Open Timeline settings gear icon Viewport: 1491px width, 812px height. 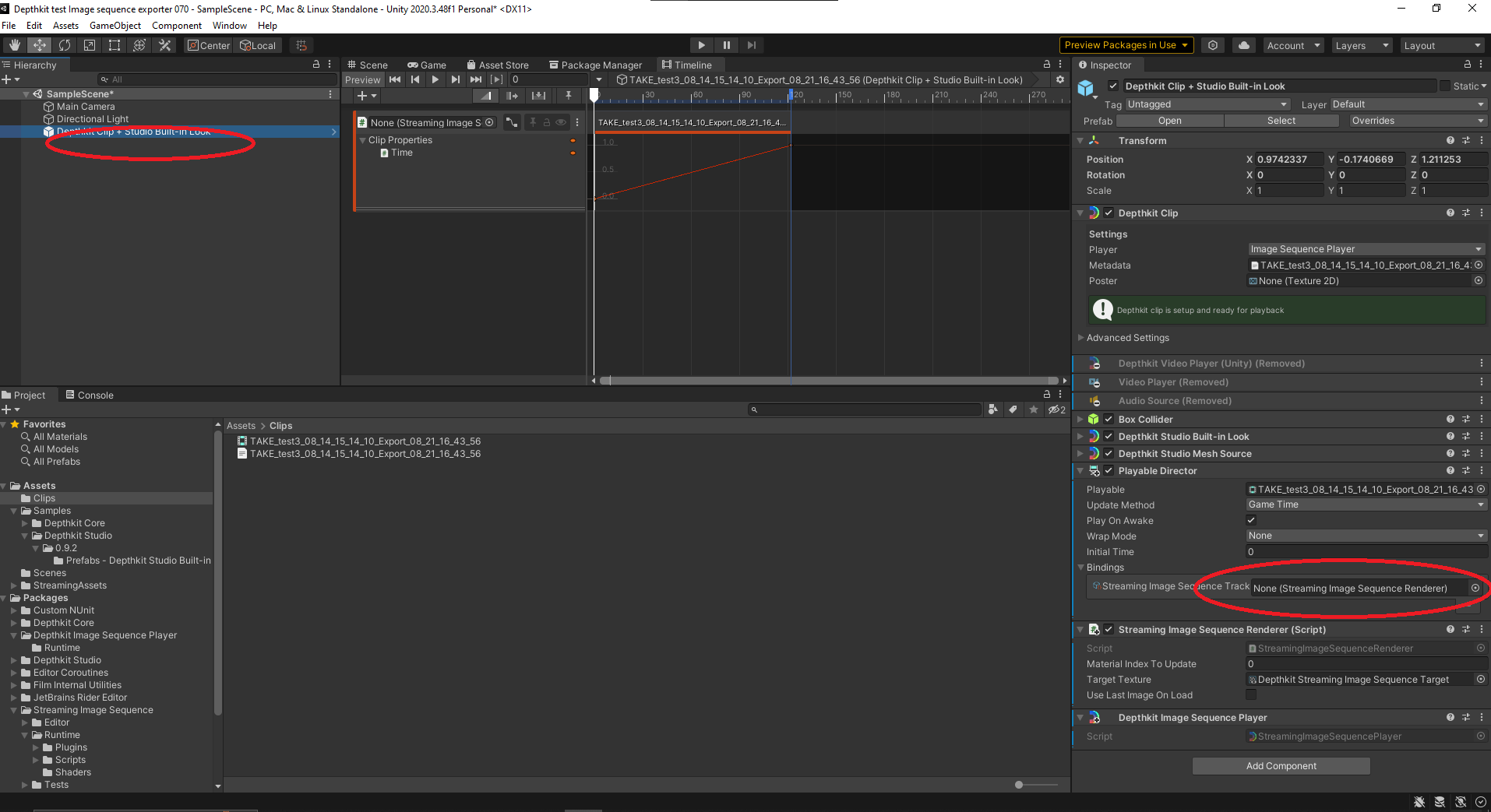[x=1059, y=79]
